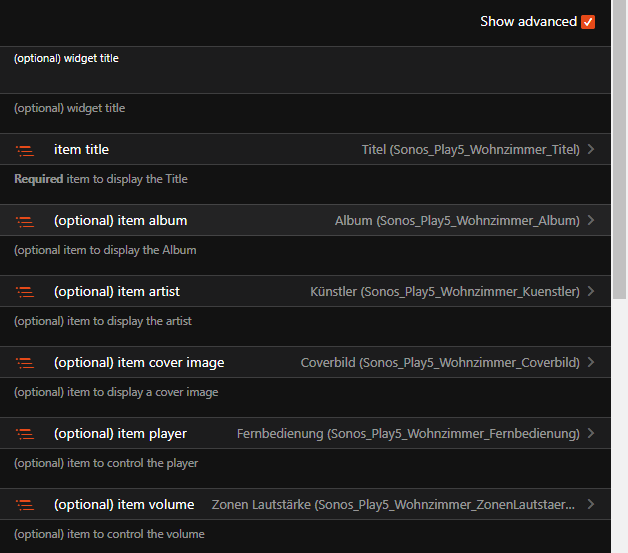Viewport: 628px width, 553px height.
Task: Click the list icon beside item cover image
Action: point(25,363)
